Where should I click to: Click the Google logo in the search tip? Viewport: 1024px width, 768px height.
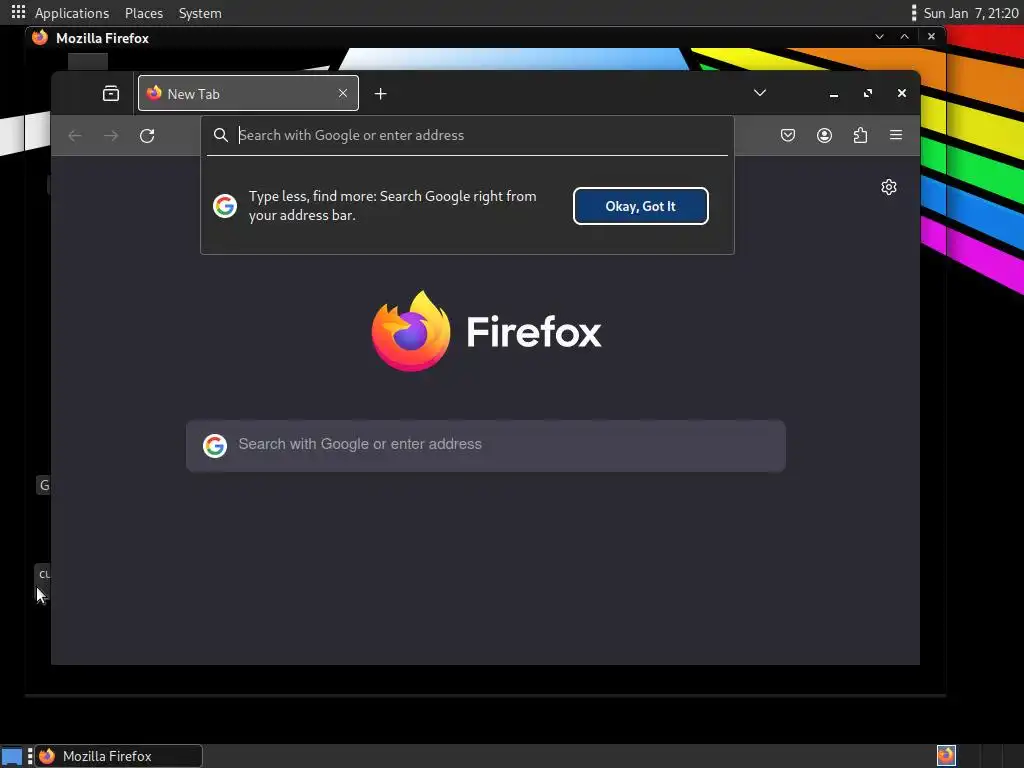pyautogui.click(x=225, y=206)
